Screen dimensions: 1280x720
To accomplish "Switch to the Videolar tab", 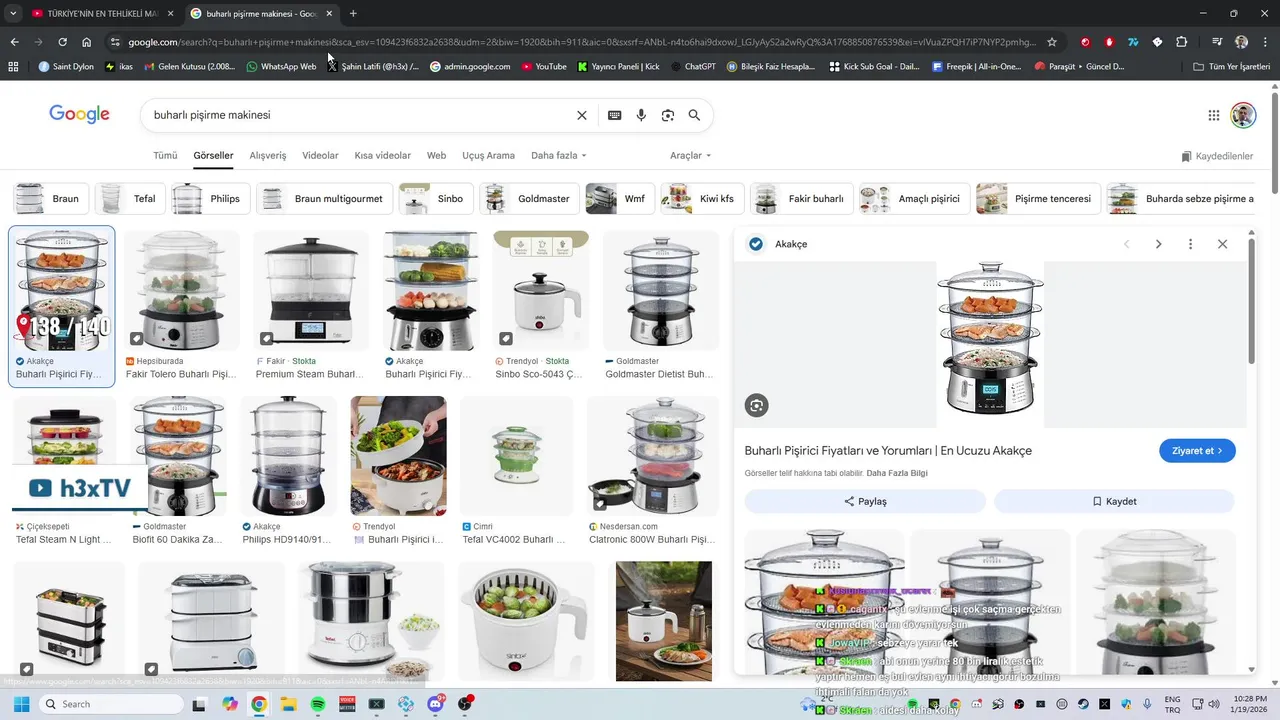I will pyautogui.click(x=320, y=156).
